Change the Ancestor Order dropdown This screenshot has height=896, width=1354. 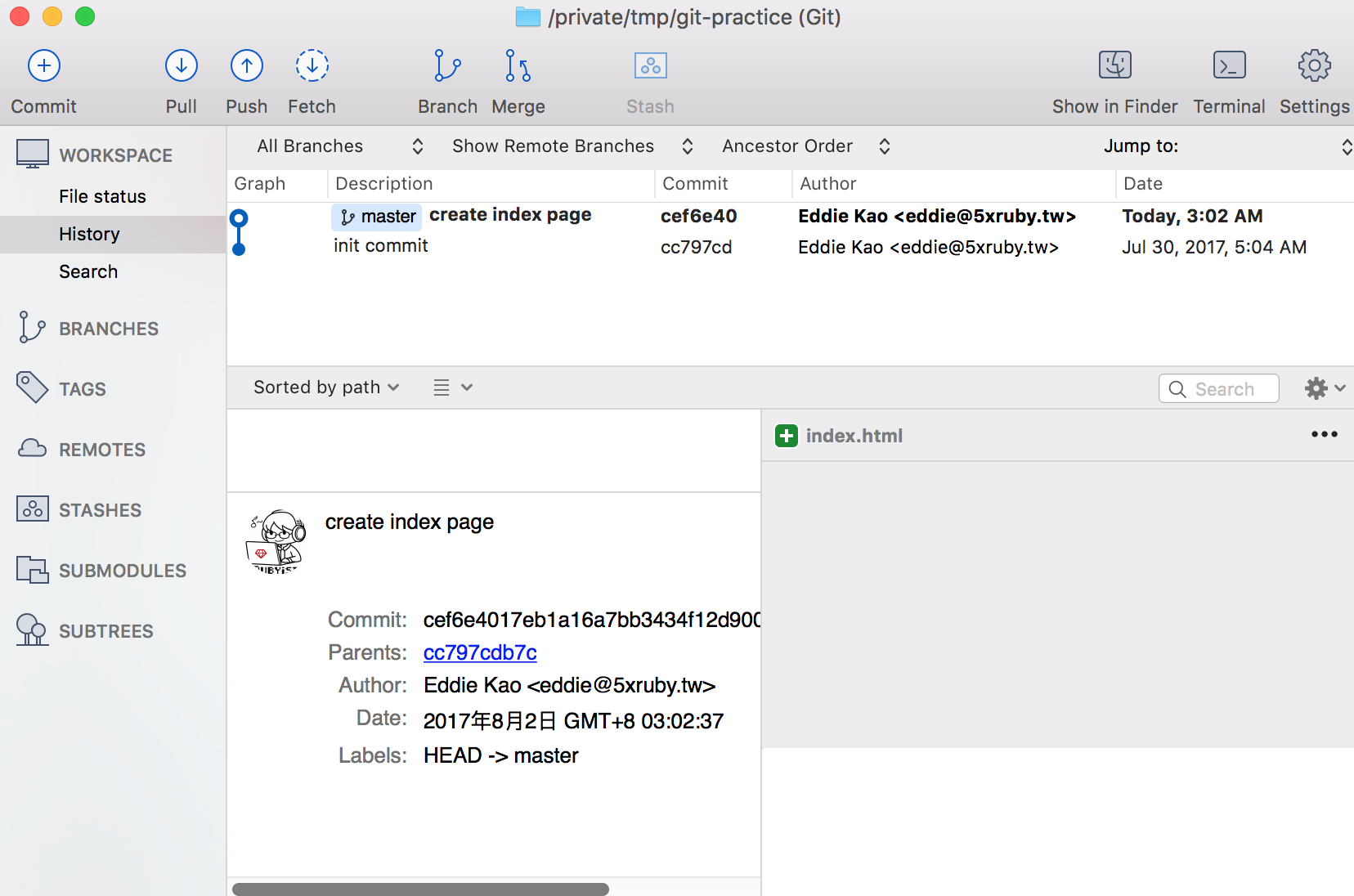805,146
